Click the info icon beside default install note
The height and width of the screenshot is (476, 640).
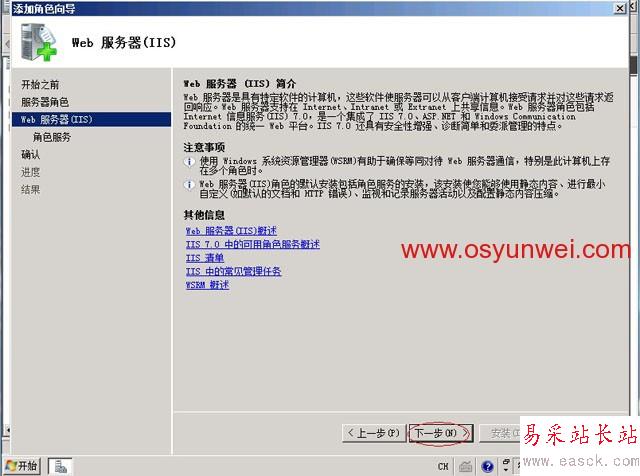pyautogui.click(x=189, y=185)
